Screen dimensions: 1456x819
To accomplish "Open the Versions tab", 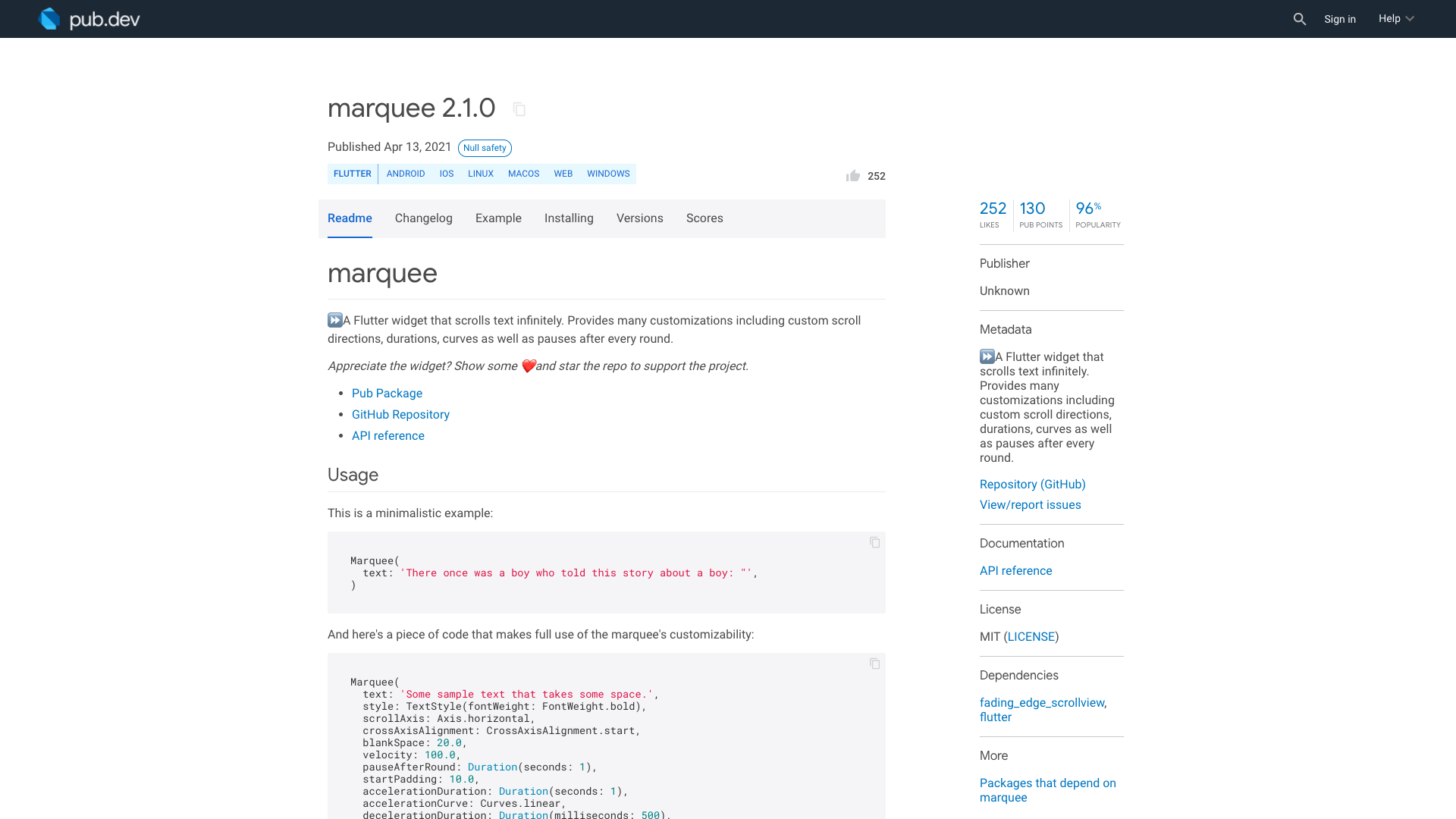I will pos(639,218).
